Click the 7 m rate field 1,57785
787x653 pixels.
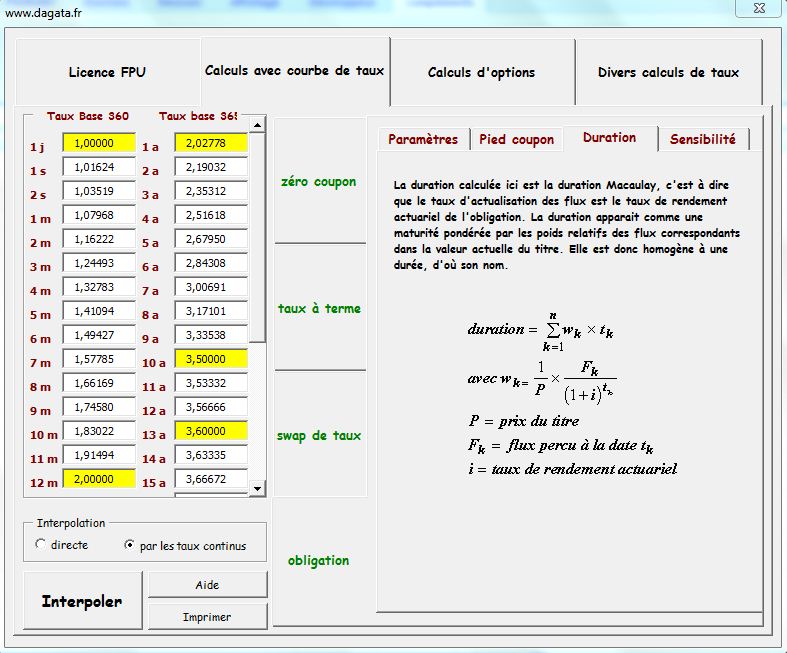pos(99,359)
